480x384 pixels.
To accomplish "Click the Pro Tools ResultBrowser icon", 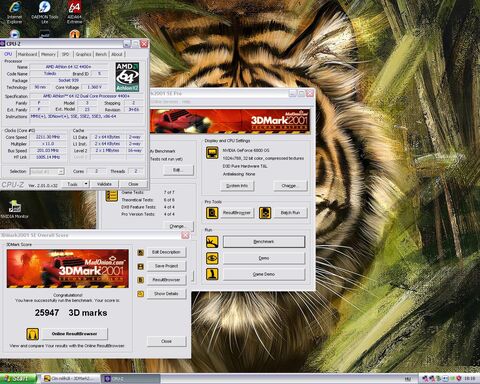I will point(212,213).
